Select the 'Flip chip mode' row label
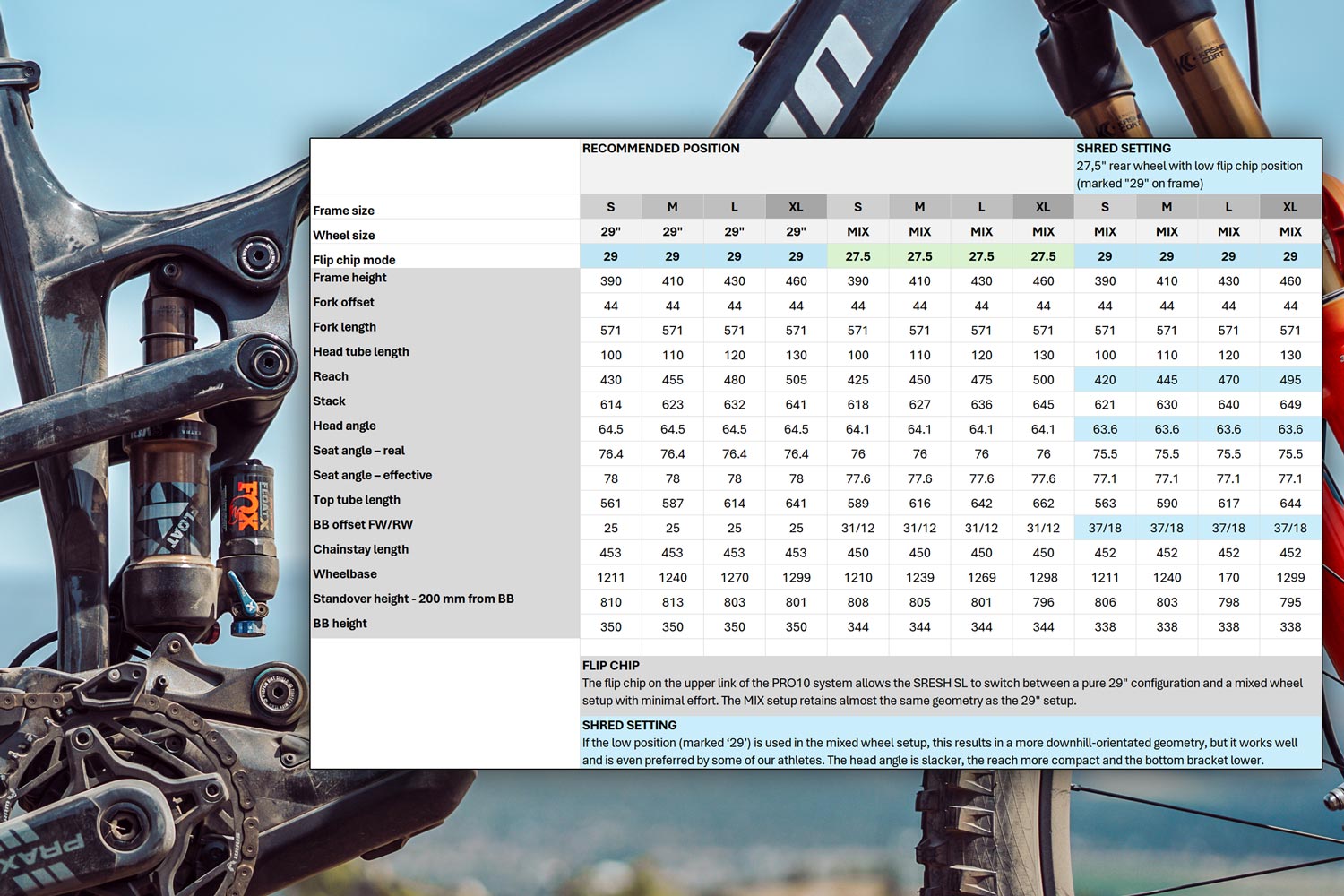1344x896 pixels. (354, 261)
